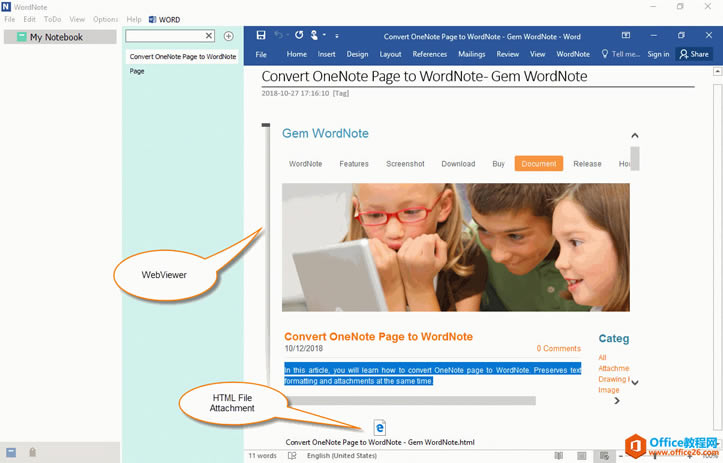Click the add new page plus icon
This screenshot has width=723, height=463.
click(x=228, y=36)
